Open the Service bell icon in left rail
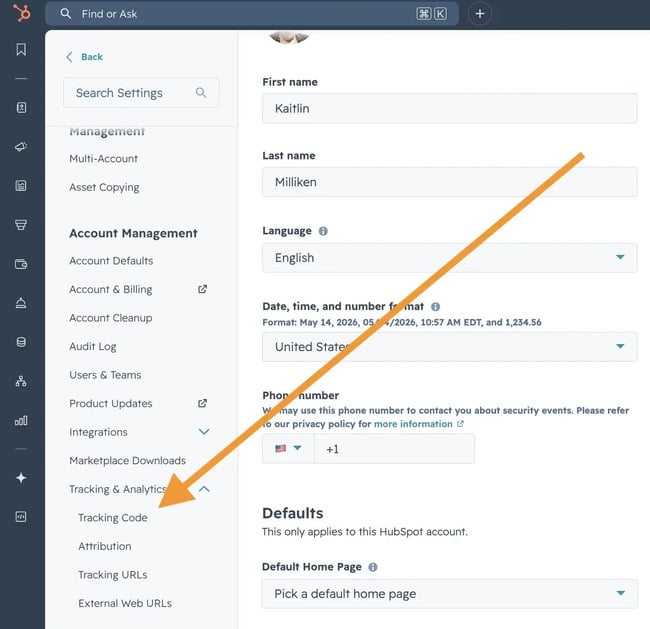Screen dimensions: 650x629 click(21, 303)
